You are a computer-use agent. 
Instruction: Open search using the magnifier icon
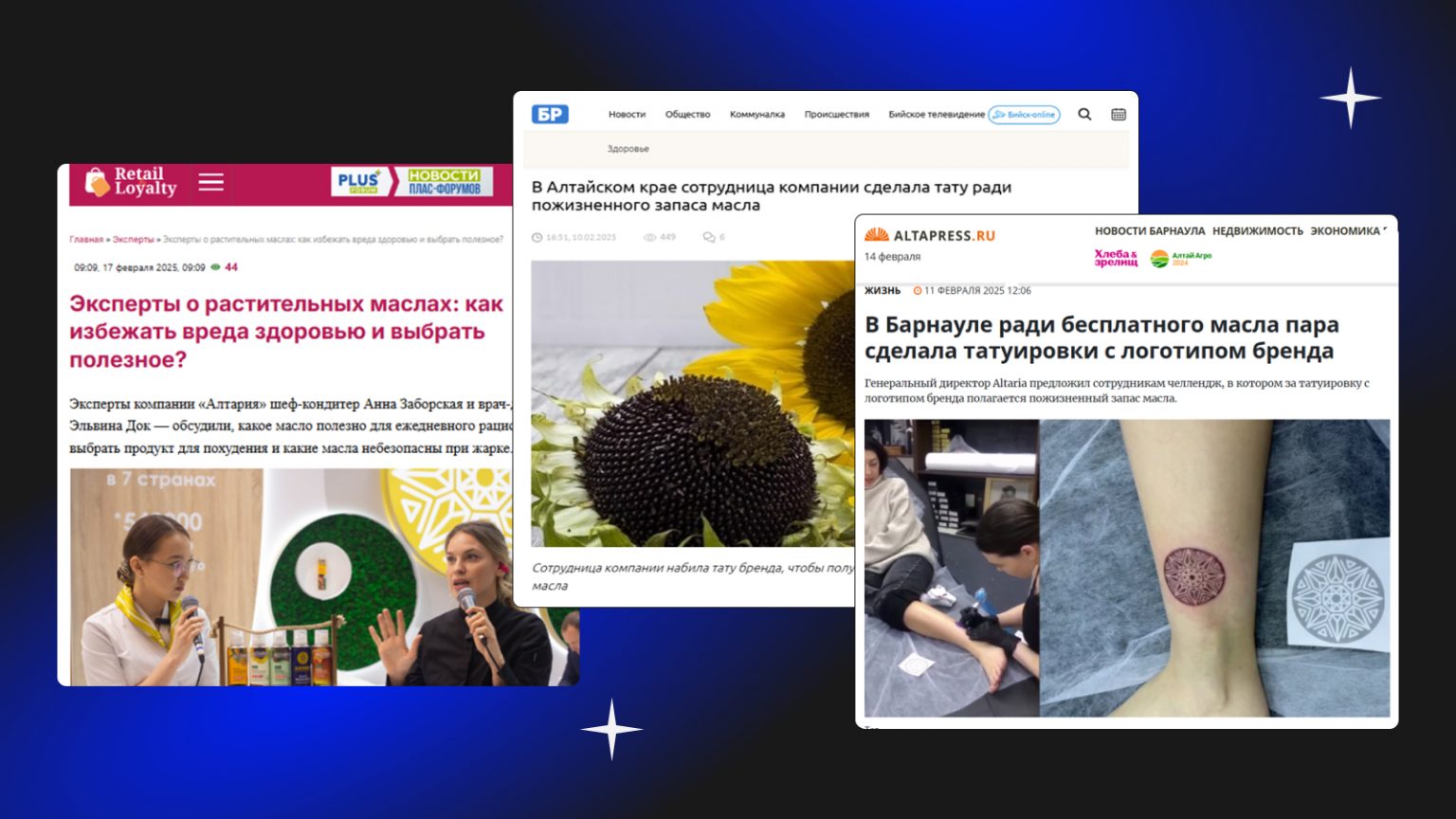pos(1084,115)
